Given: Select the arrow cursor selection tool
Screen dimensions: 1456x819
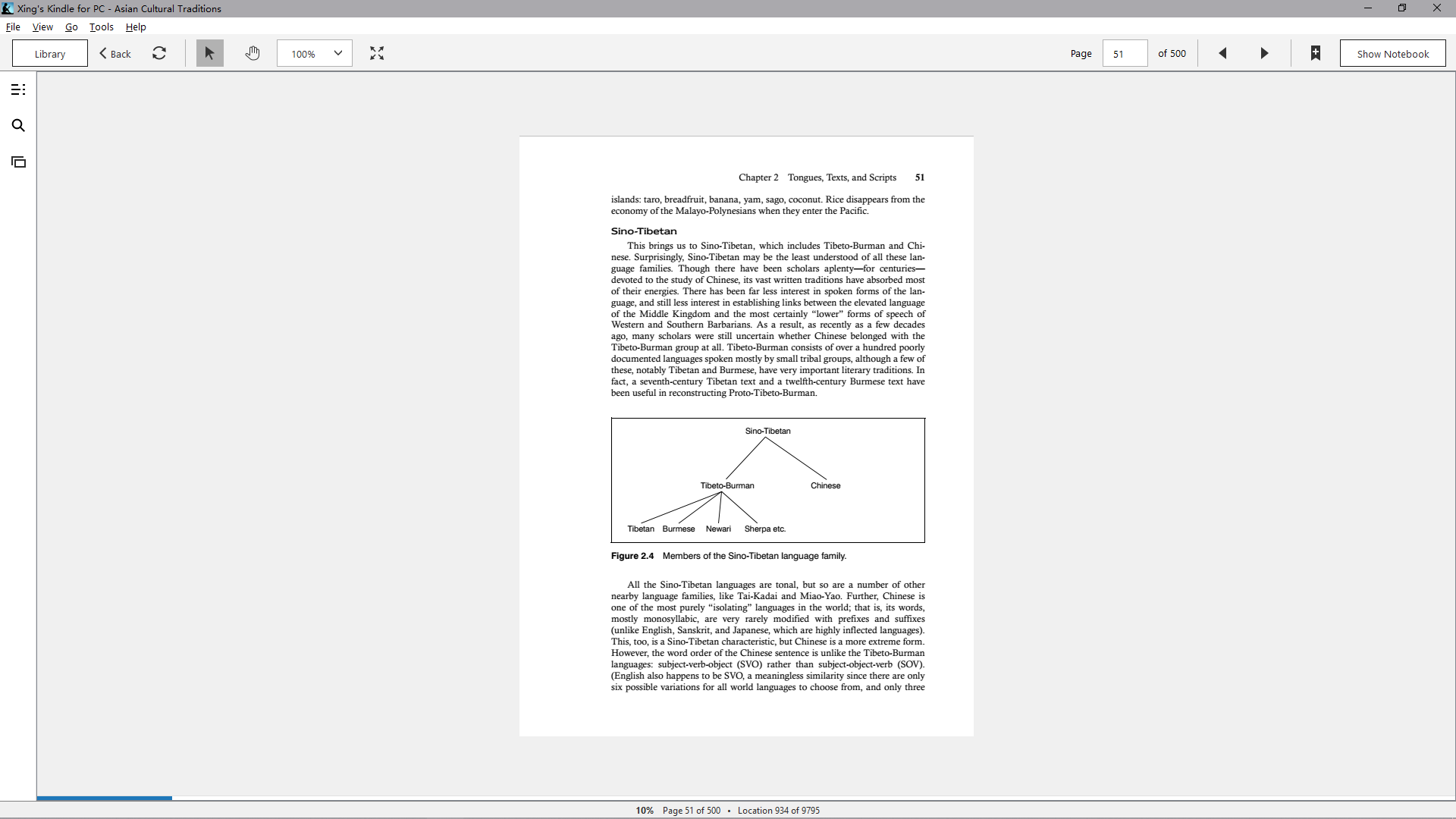Looking at the screenshot, I should coord(210,53).
